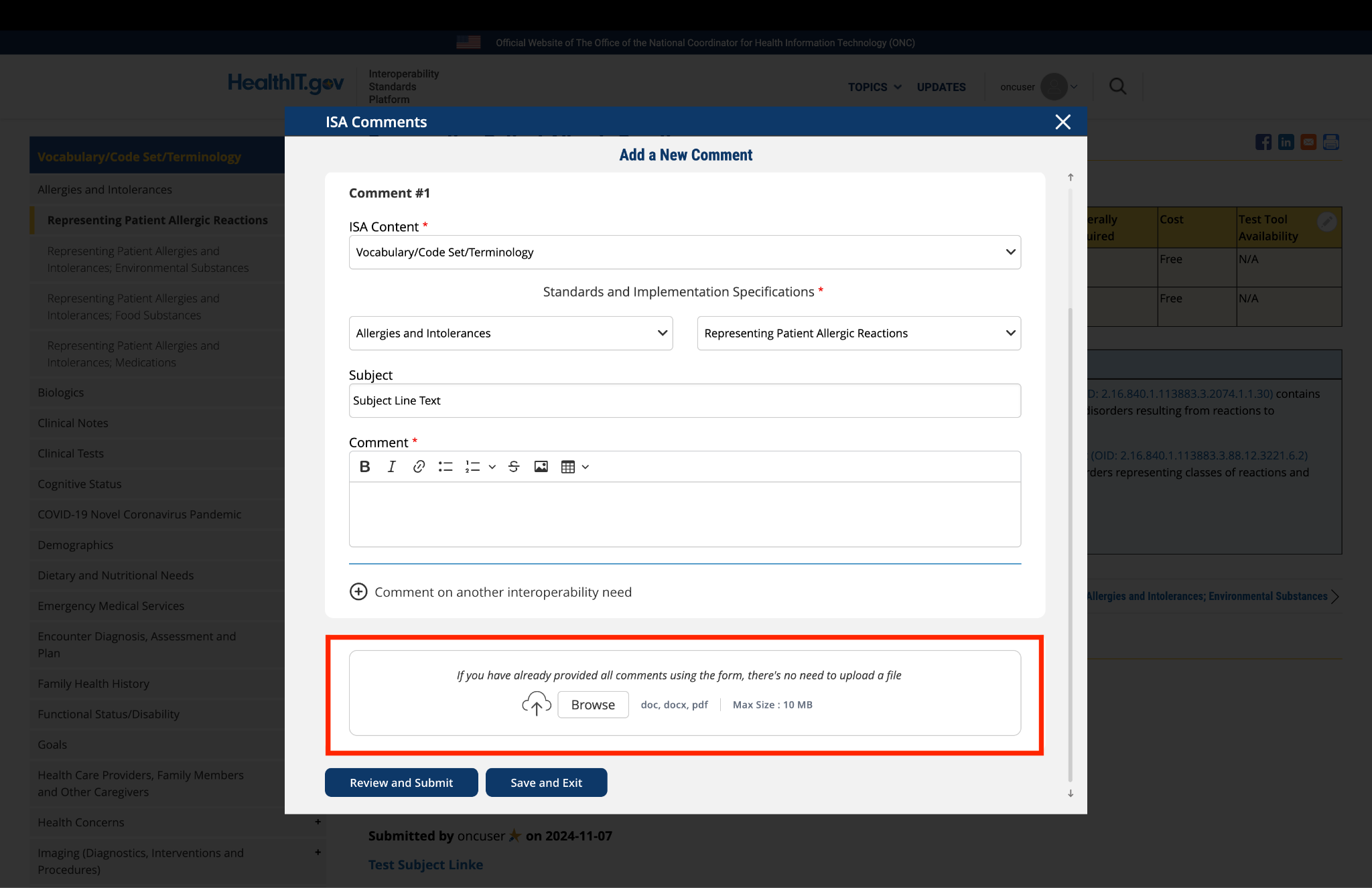Click the Subject text field
Screen dimensions: 1372x888
tap(685, 400)
